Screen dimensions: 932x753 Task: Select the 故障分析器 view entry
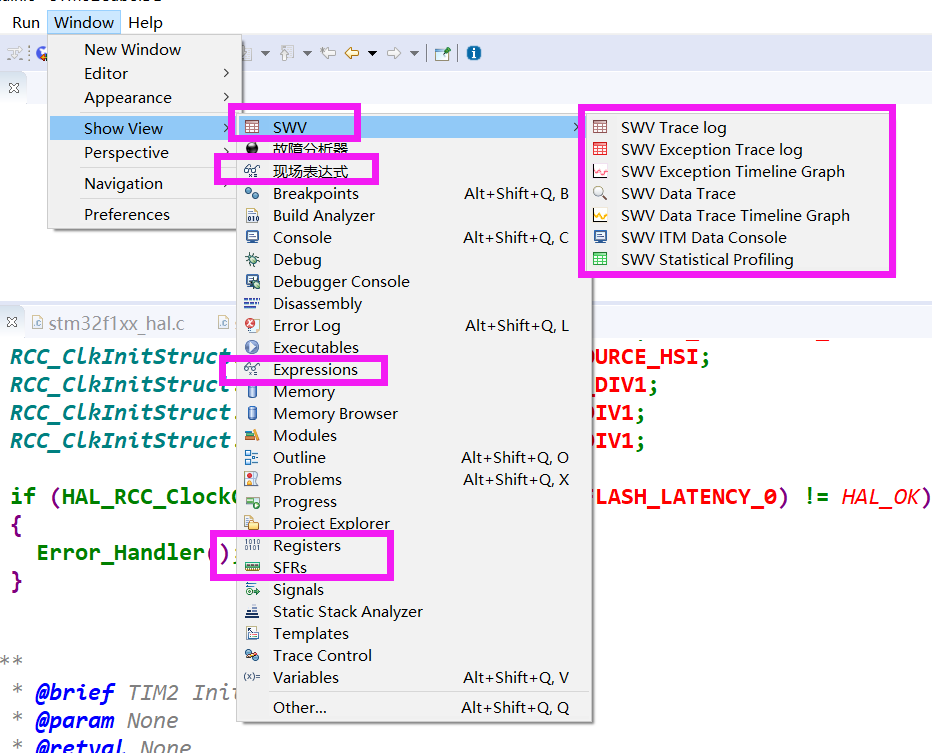coord(310,149)
